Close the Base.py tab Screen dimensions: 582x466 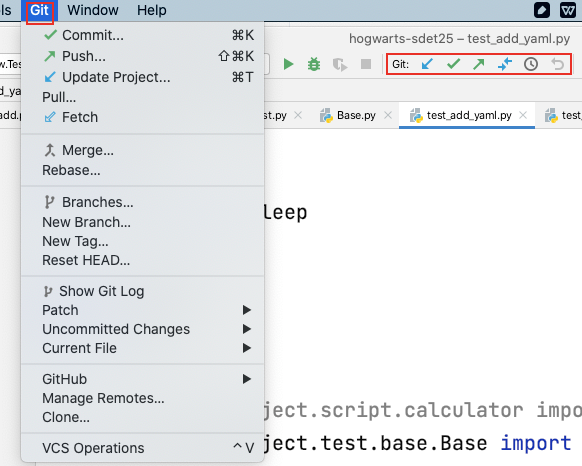coord(388,115)
